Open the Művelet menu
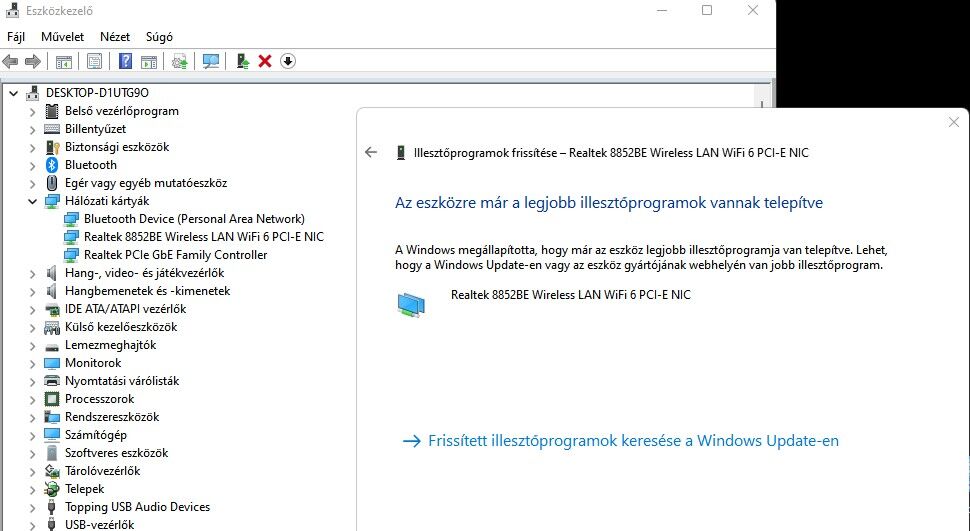Image resolution: width=970 pixels, height=531 pixels. [x=62, y=37]
